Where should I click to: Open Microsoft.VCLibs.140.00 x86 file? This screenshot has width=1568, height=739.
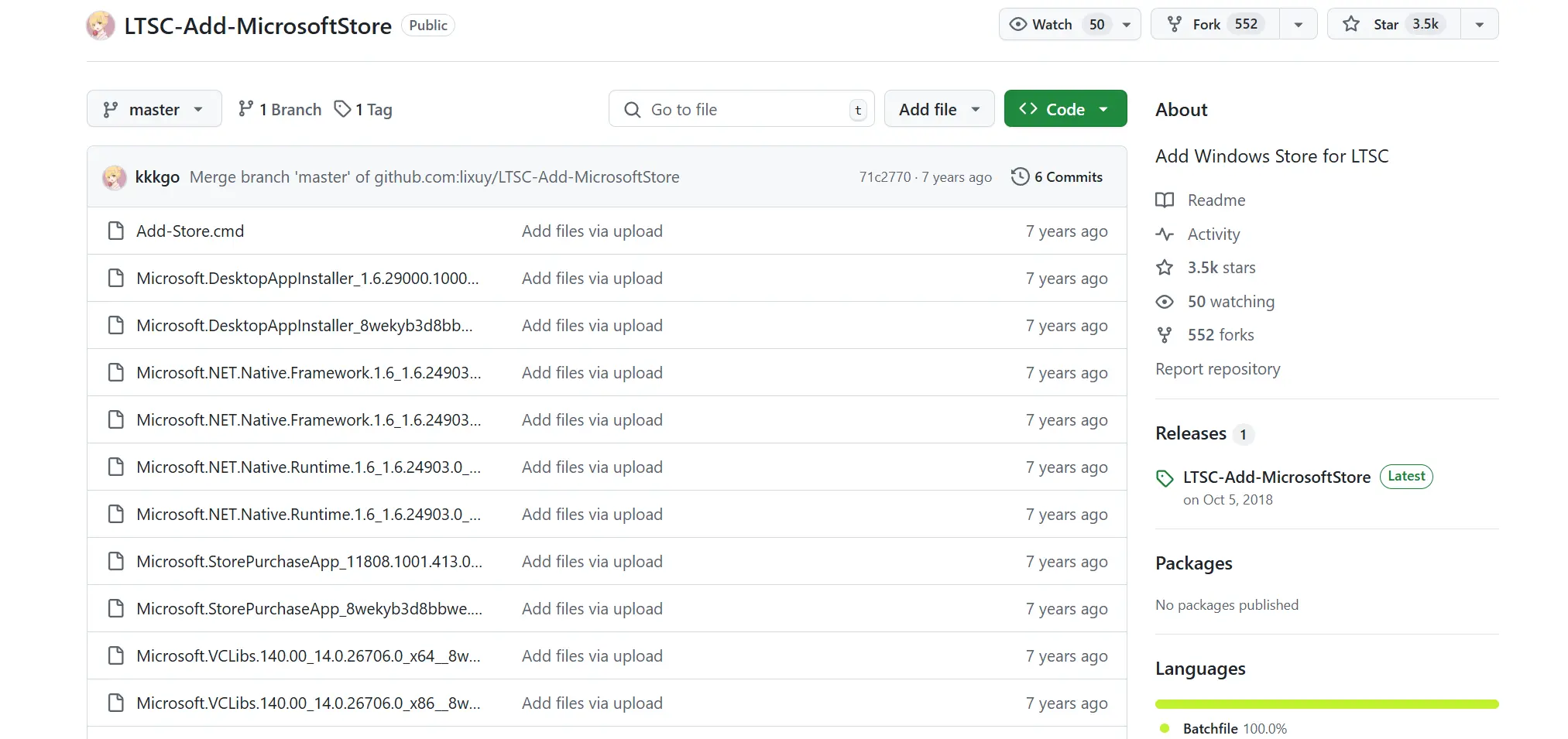[x=308, y=703]
